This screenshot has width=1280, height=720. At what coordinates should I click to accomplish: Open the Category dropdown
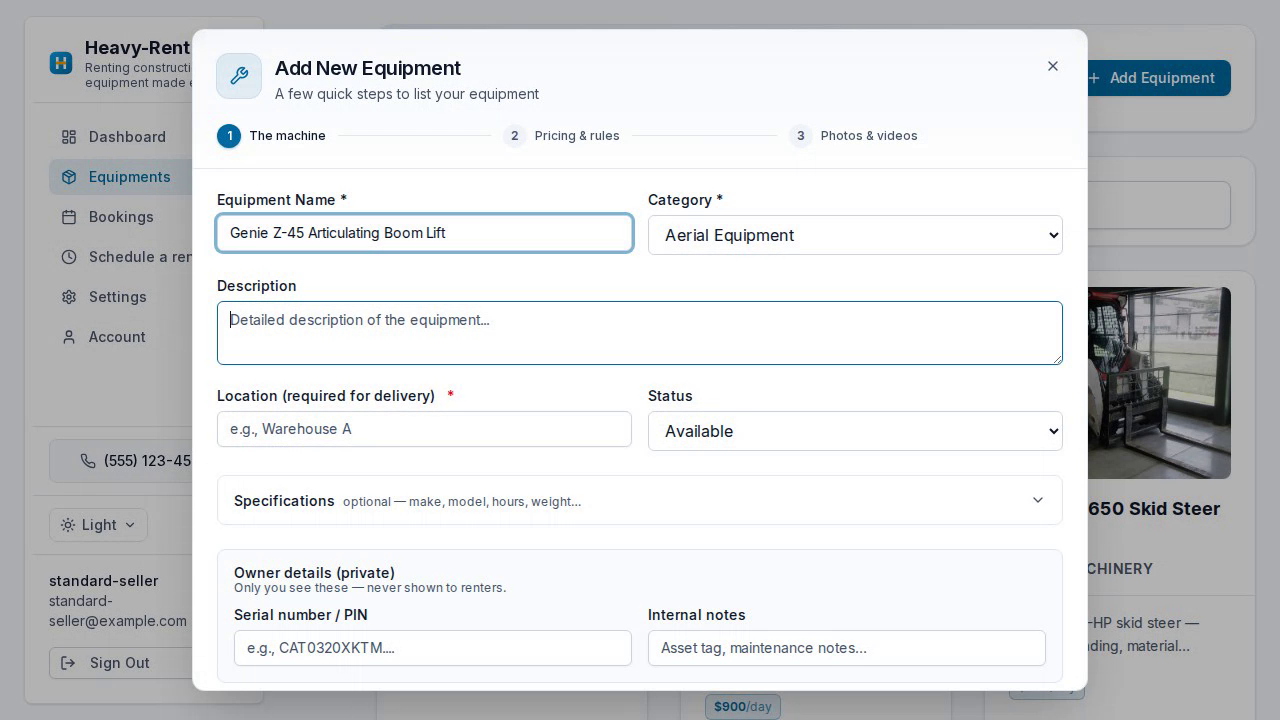pos(855,235)
